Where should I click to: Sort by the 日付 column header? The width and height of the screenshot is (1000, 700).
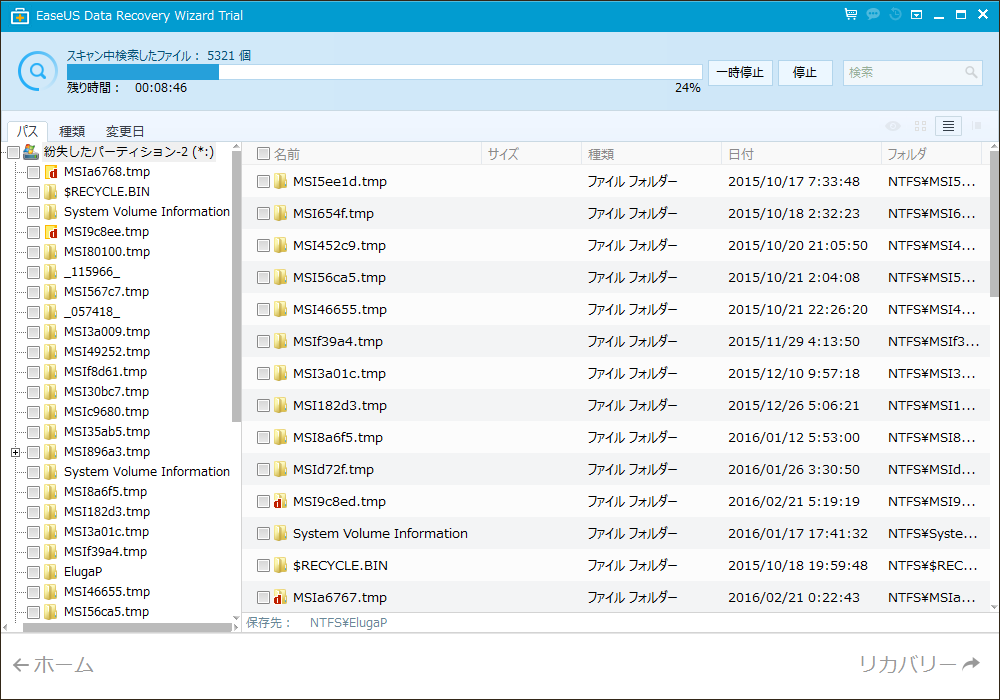point(801,154)
